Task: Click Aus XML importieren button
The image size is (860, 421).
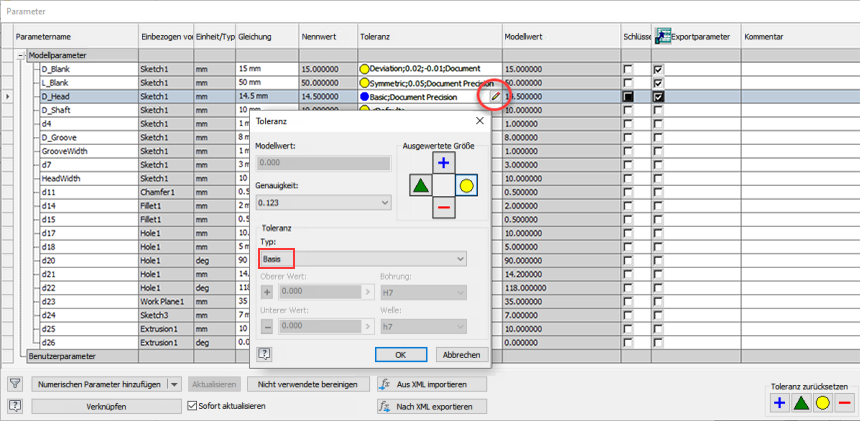Action: click(x=432, y=384)
